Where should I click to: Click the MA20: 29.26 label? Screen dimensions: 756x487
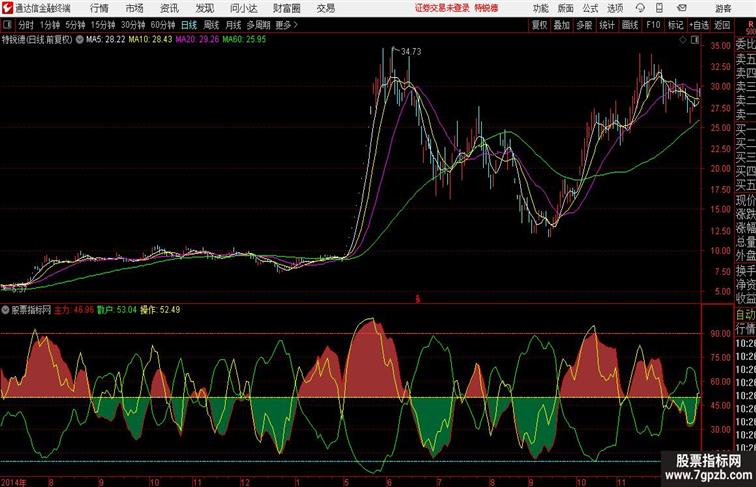[197, 40]
